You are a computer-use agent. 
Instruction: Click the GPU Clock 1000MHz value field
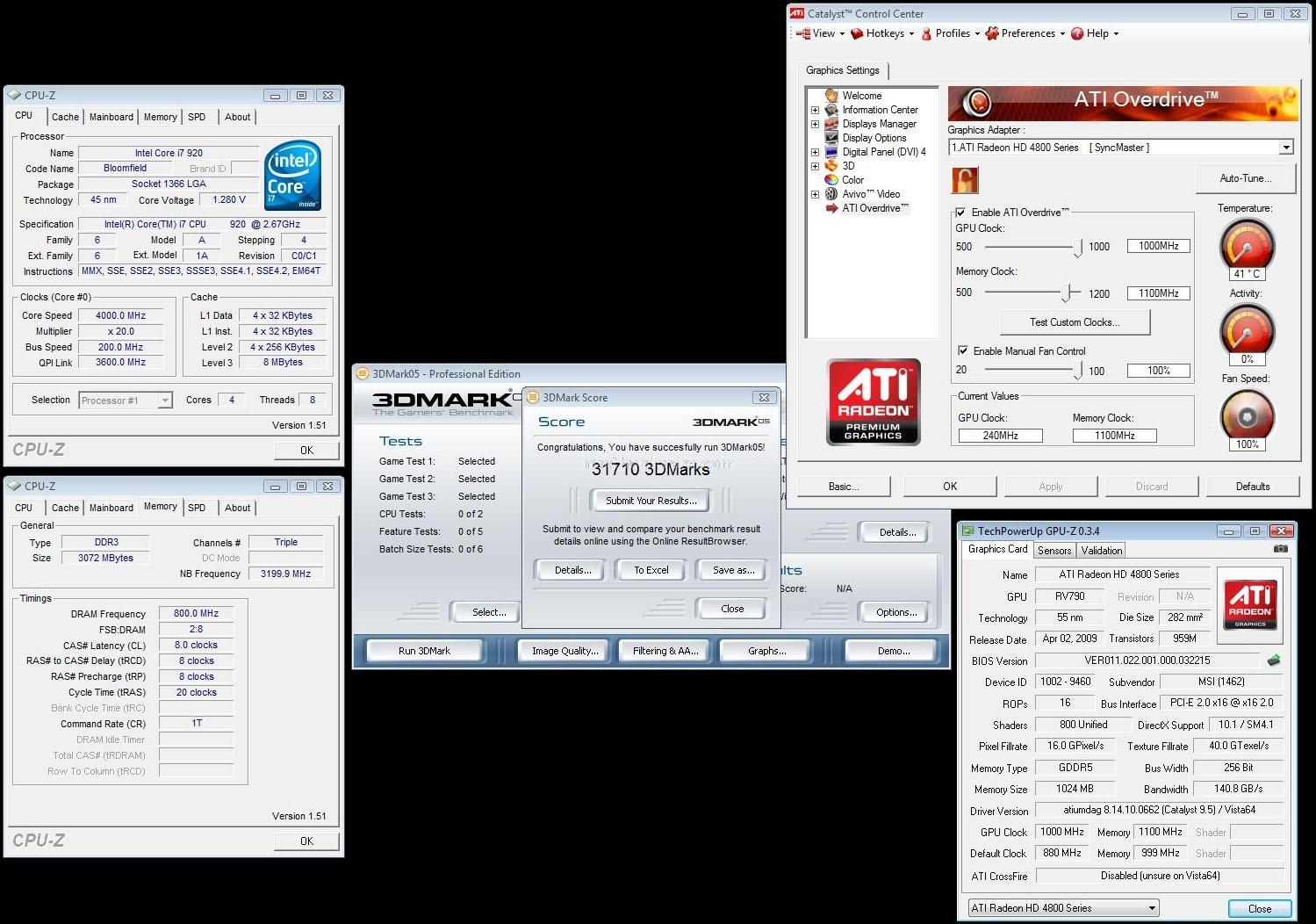click(1159, 246)
